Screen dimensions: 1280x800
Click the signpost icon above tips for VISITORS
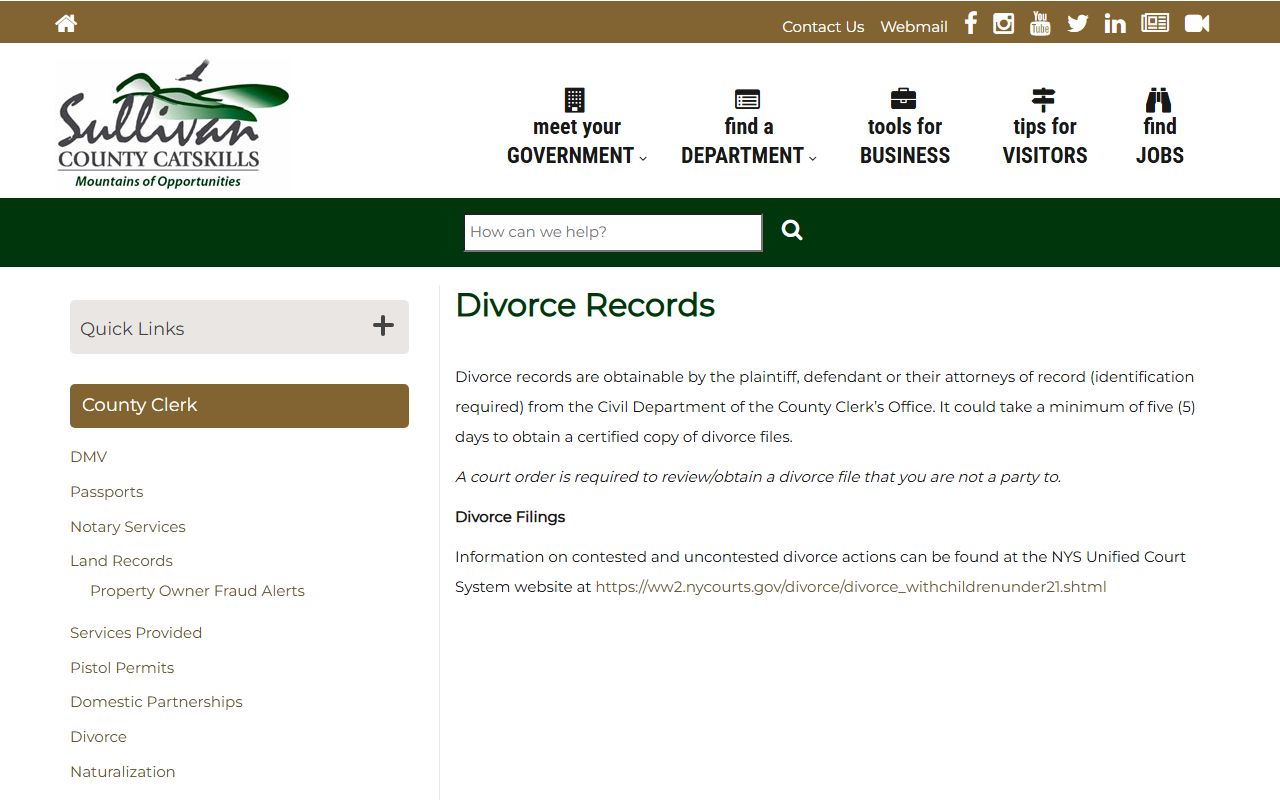pyautogui.click(x=1043, y=99)
